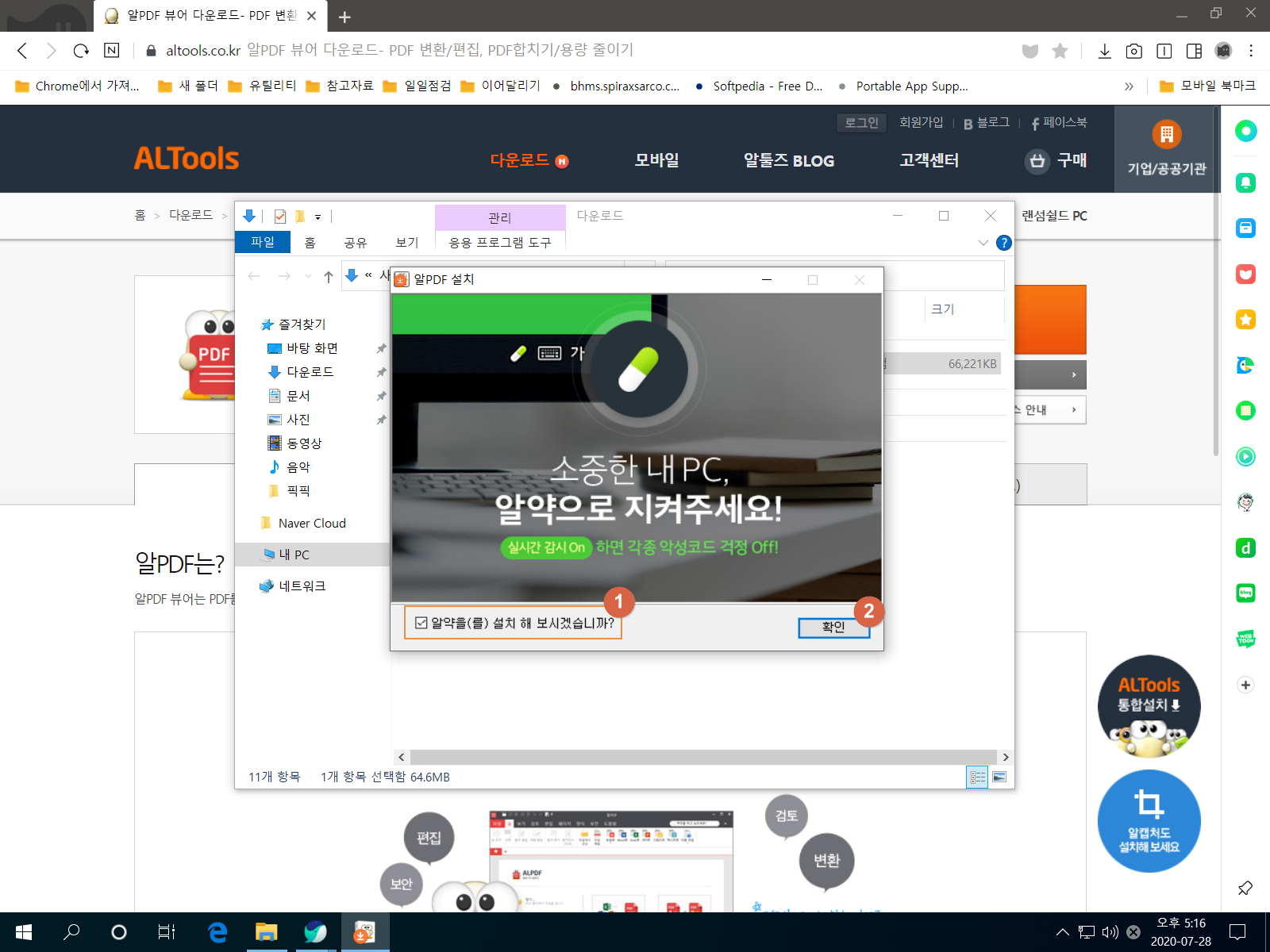Open the 공유 ribbon tab in File Explorer
This screenshot has width=1270, height=952.
(x=356, y=243)
